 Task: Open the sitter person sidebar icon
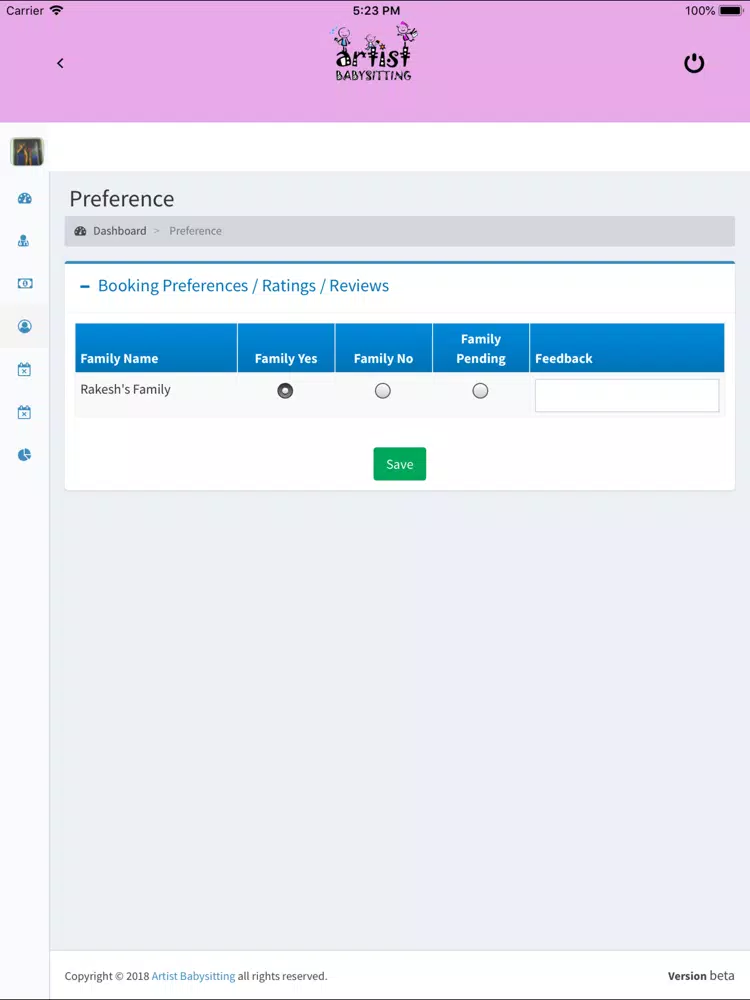pos(24,241)
